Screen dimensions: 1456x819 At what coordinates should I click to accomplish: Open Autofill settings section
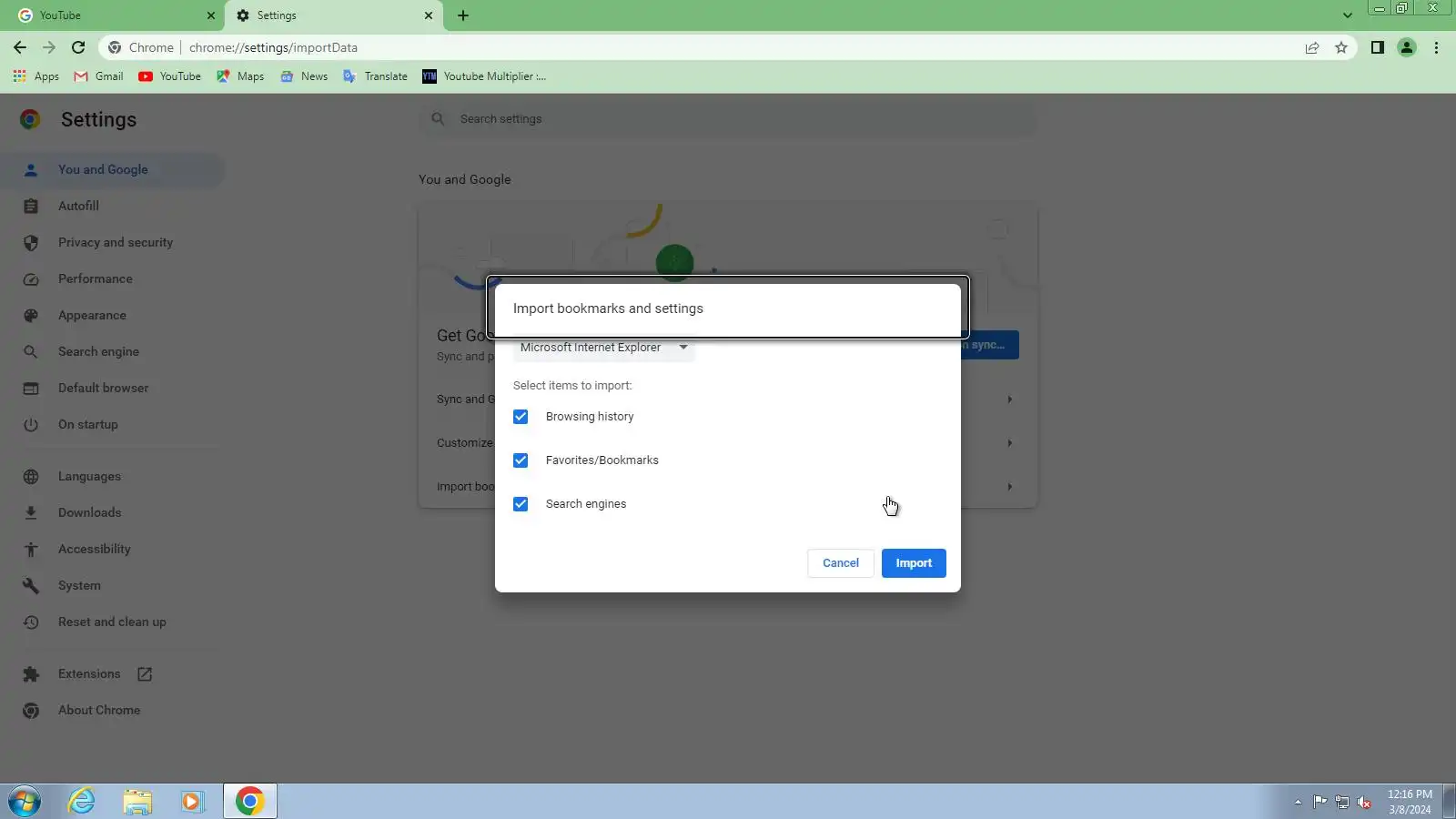point(78,206)
